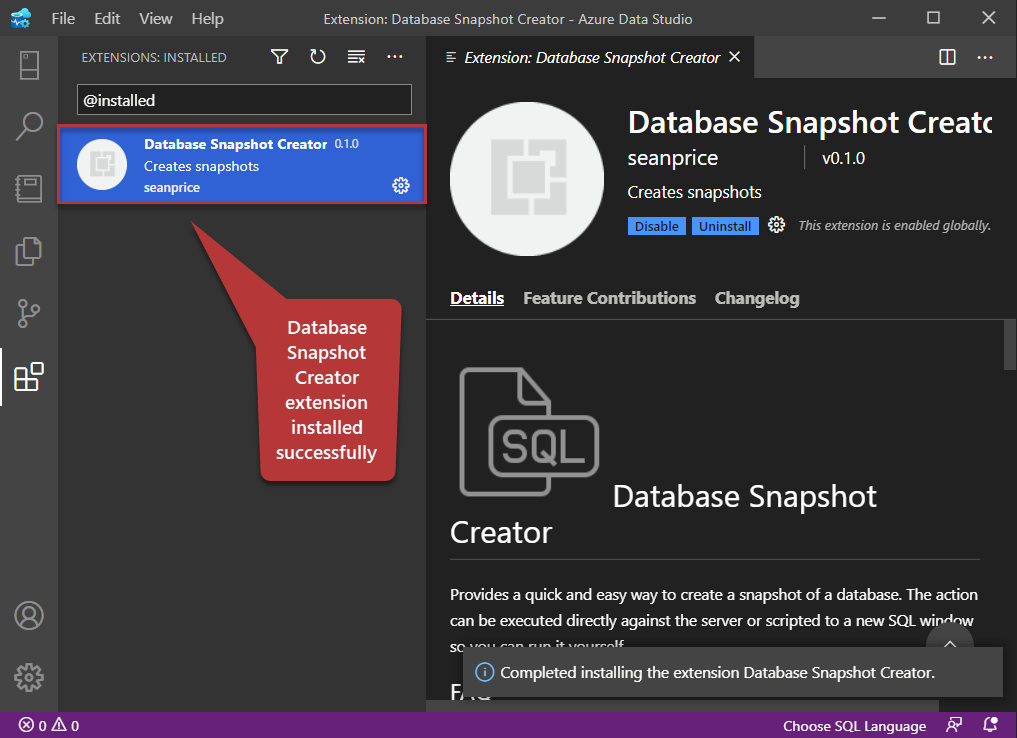This screenshot has width=1017, height=738.
Task: Click the Manage gear in activity bar
Action: coord(29,677)
